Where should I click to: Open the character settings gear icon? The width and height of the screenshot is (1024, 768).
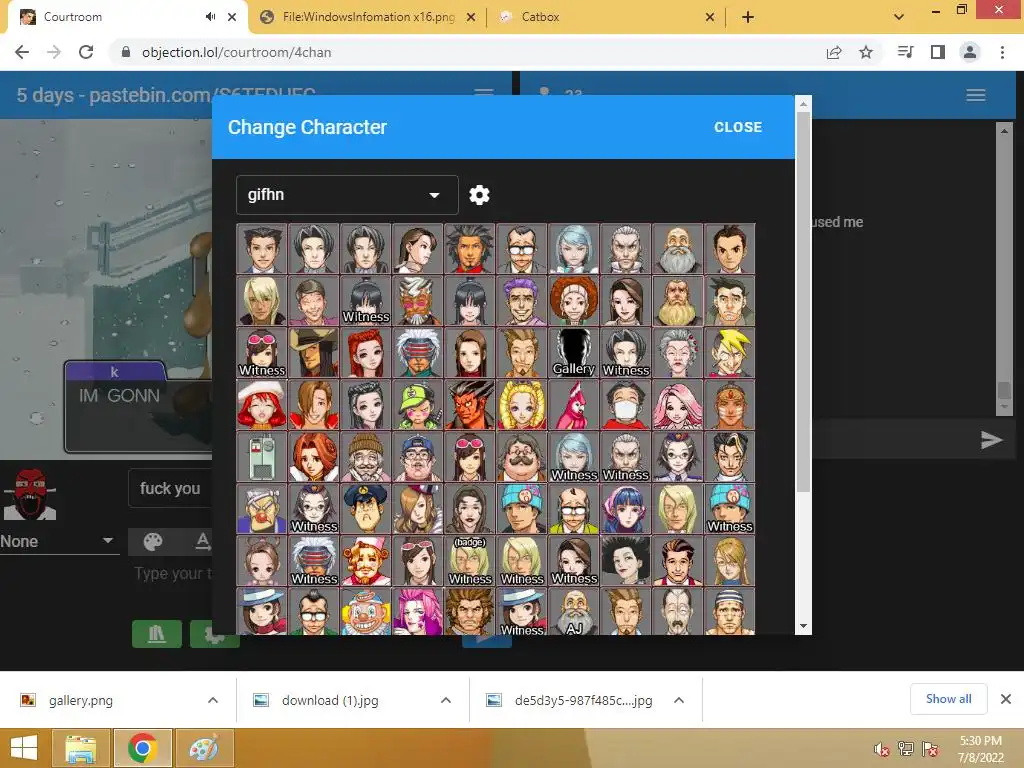(479, 195)
